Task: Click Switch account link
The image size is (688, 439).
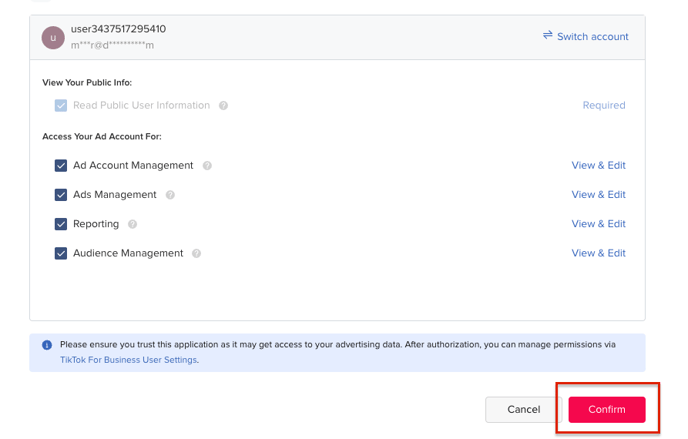Action: (585, 36)
